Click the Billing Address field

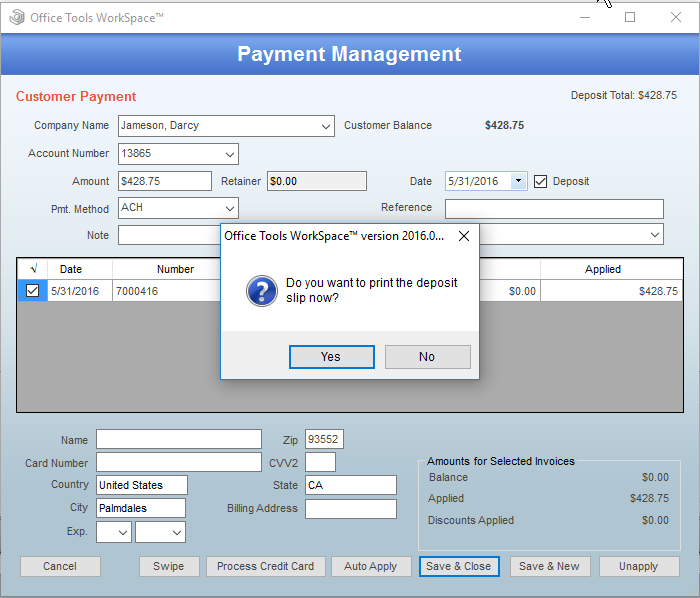(x=351, y=509)
